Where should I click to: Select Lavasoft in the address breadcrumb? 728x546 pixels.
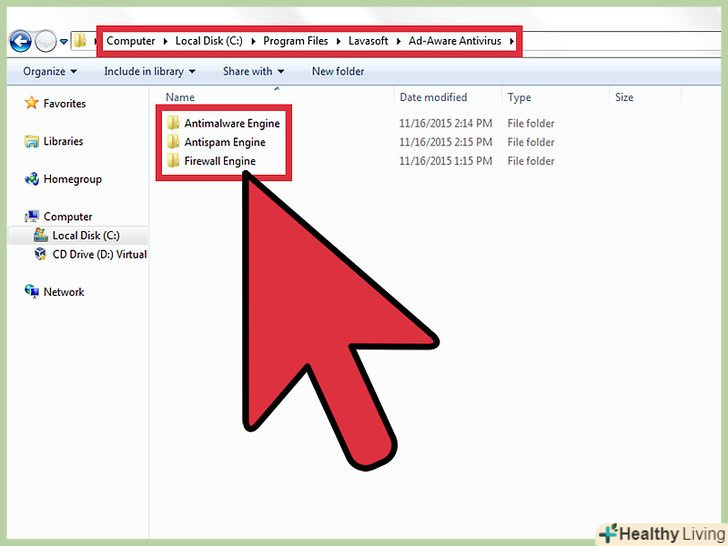point(368,41)
